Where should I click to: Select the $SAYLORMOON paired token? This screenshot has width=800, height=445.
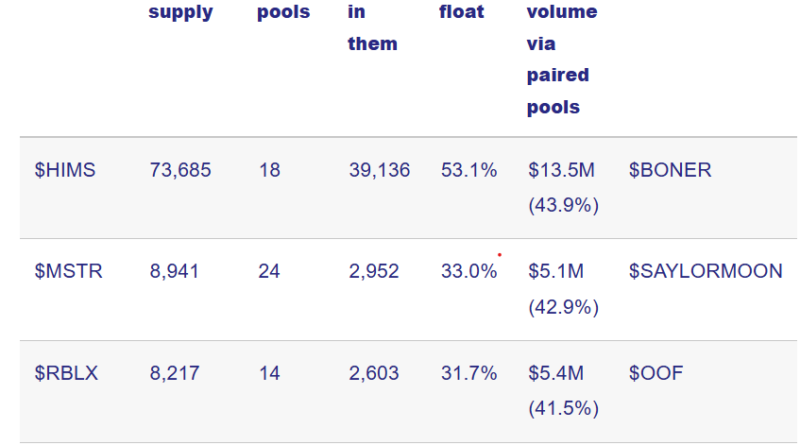705,271
